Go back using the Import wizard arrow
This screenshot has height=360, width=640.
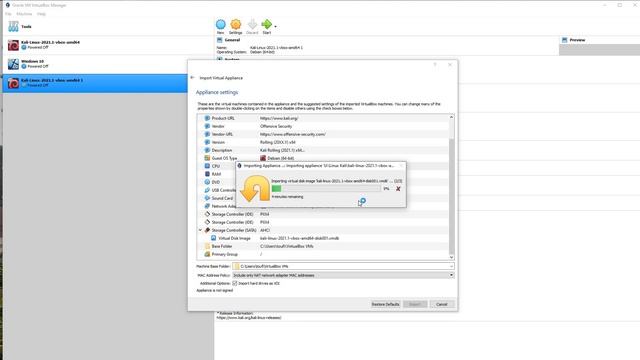pyautogui.click(x=193, y=78)
